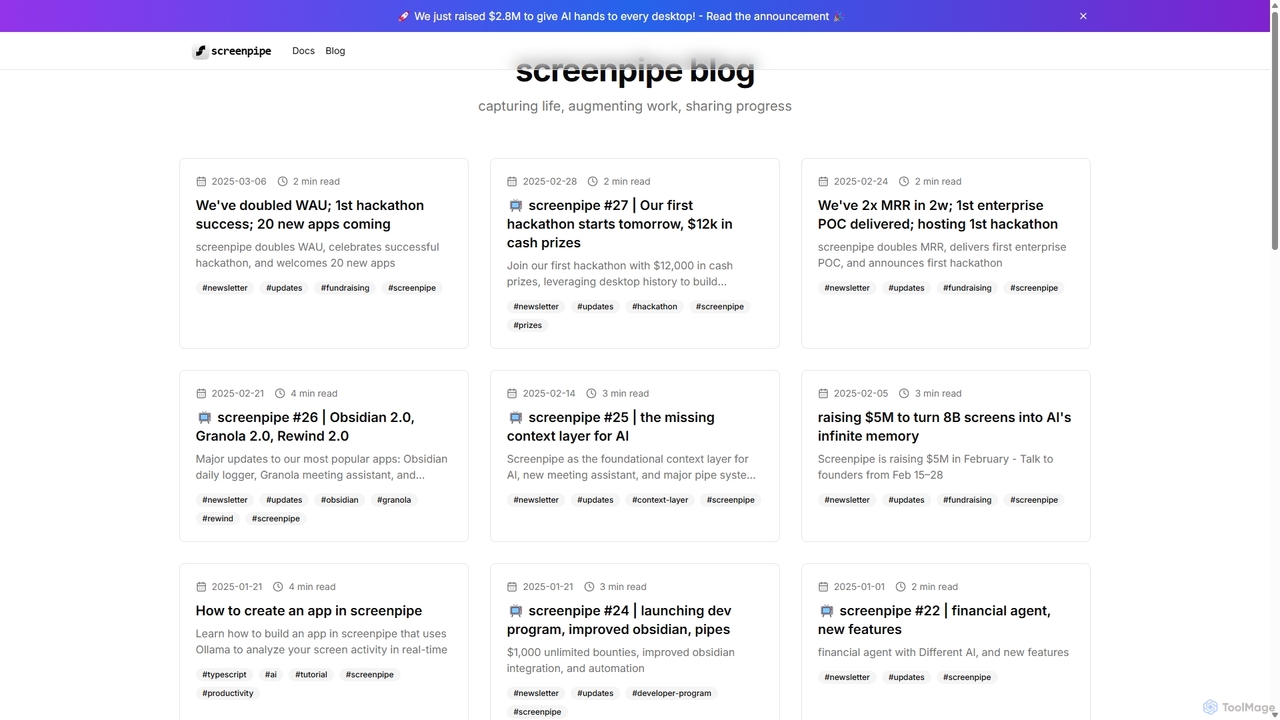Open 'financial agent, new features' post
This screenshot has height=720, width=1280.
coord(934,620)
